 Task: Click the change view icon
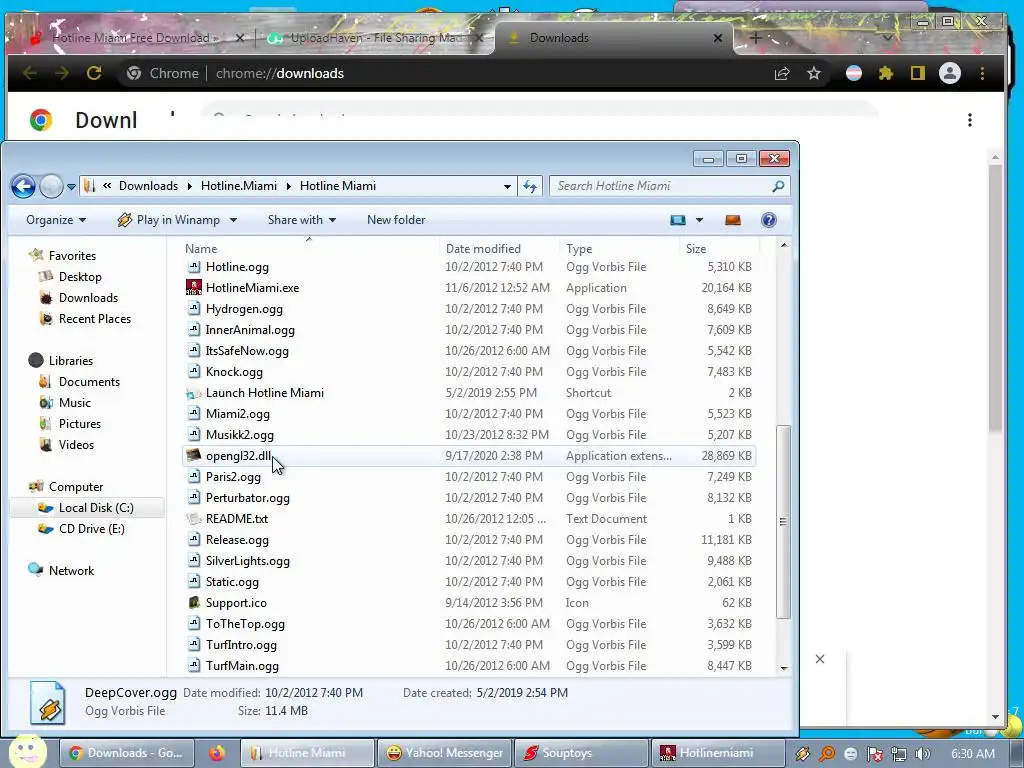678,220
